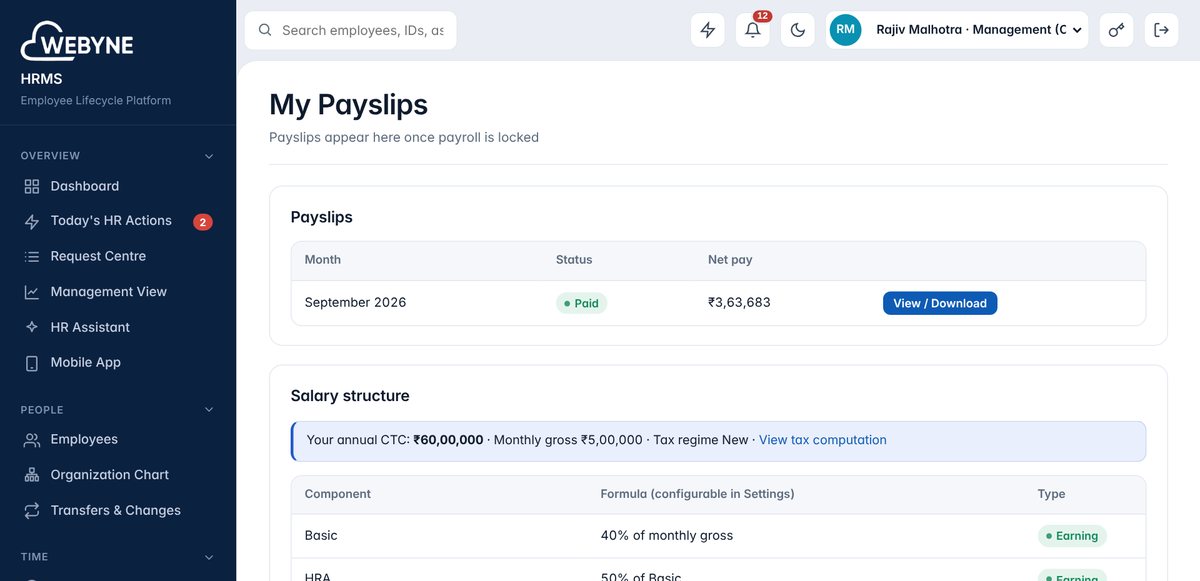Click the annual CTC ₹60,00,000 value
Screen dimensions: 1200x581
tap(448, 440)
